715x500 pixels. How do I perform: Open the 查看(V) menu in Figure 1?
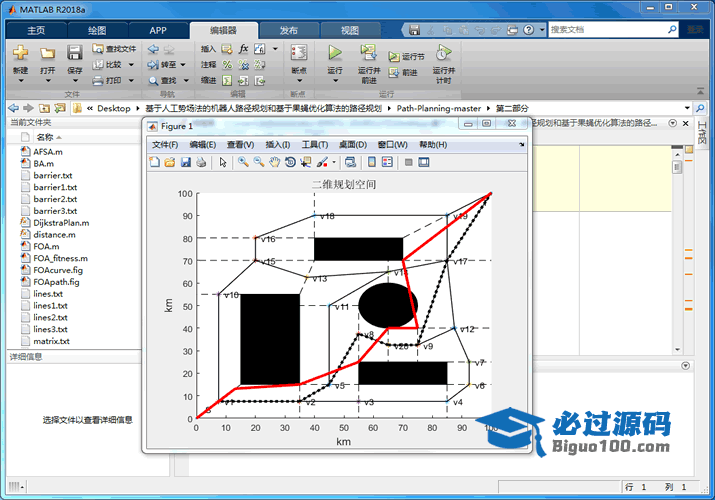pyautogui.click(x=240, y=144)
